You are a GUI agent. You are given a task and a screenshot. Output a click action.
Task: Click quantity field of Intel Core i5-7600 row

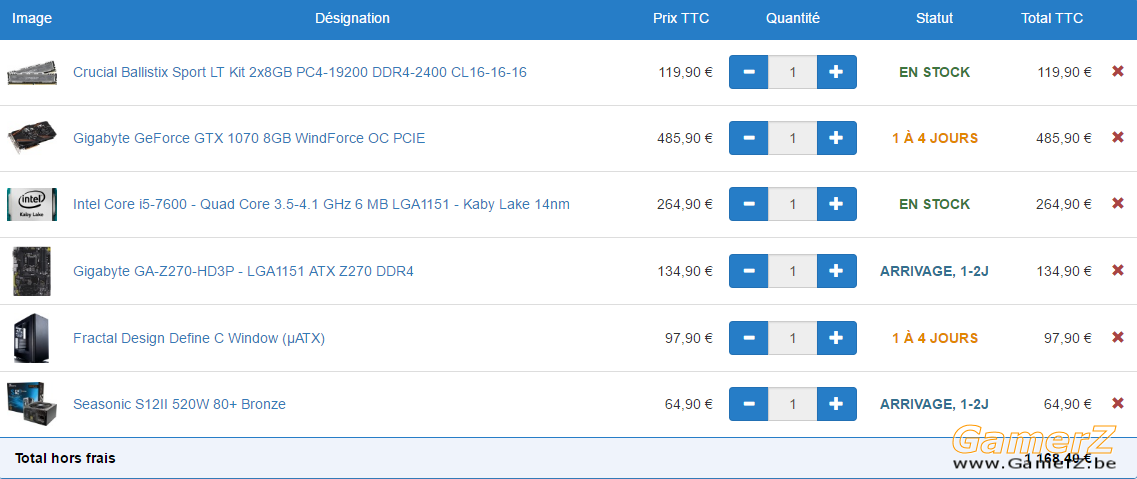pyautogui.click(x=793, y=204)
